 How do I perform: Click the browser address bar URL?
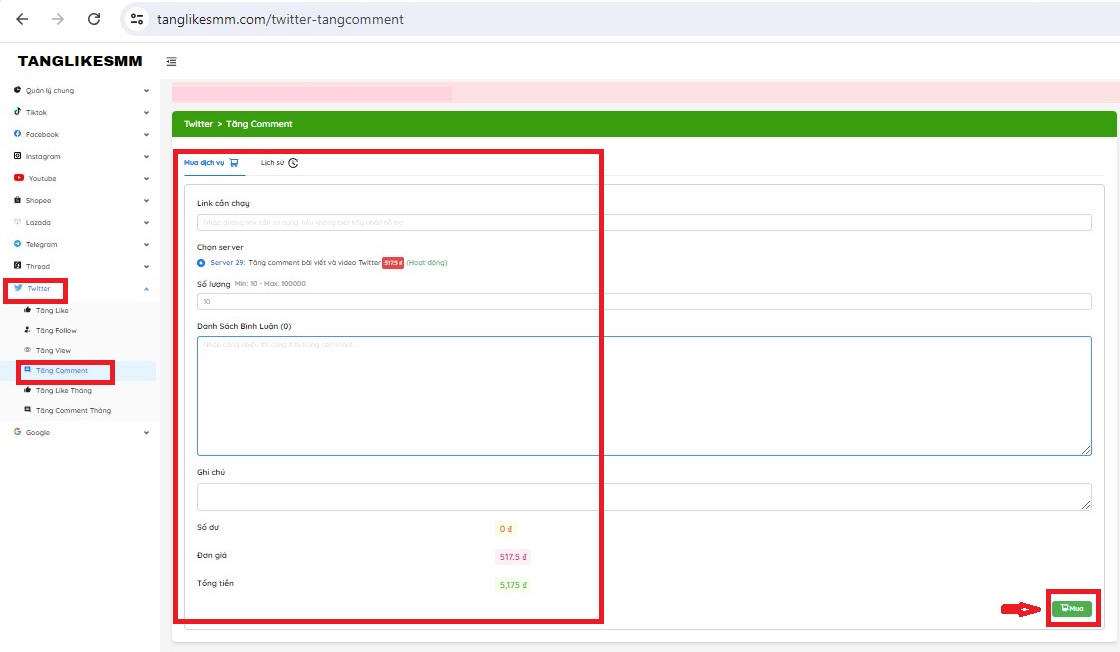280,19
